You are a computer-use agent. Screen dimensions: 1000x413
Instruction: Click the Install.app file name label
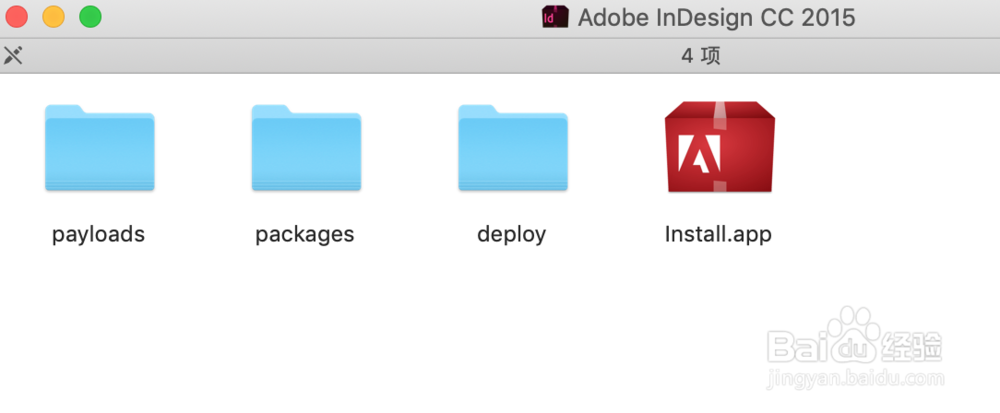point(718,235)
